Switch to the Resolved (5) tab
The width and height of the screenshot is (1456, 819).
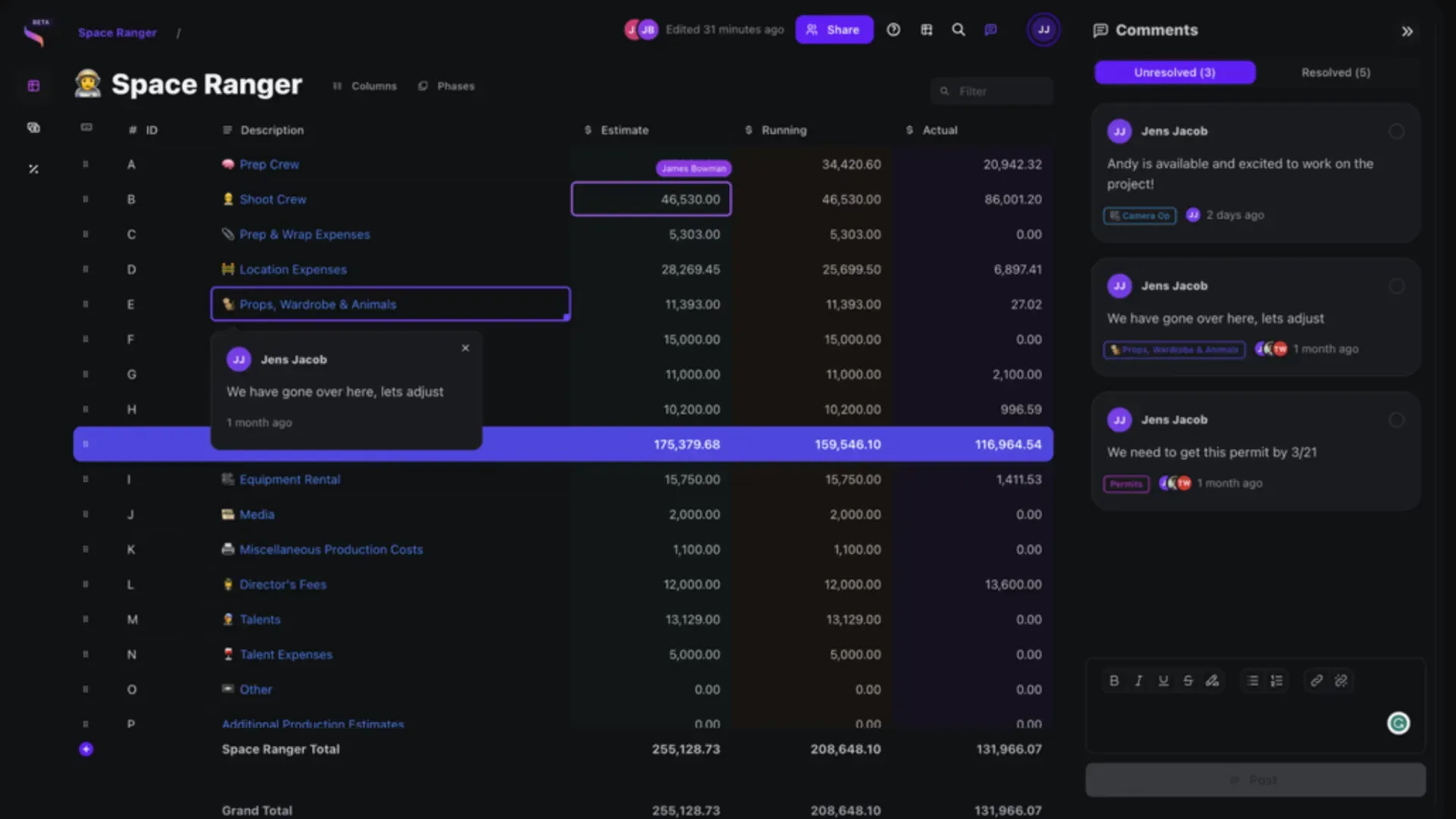click(x=1335, y=72)
